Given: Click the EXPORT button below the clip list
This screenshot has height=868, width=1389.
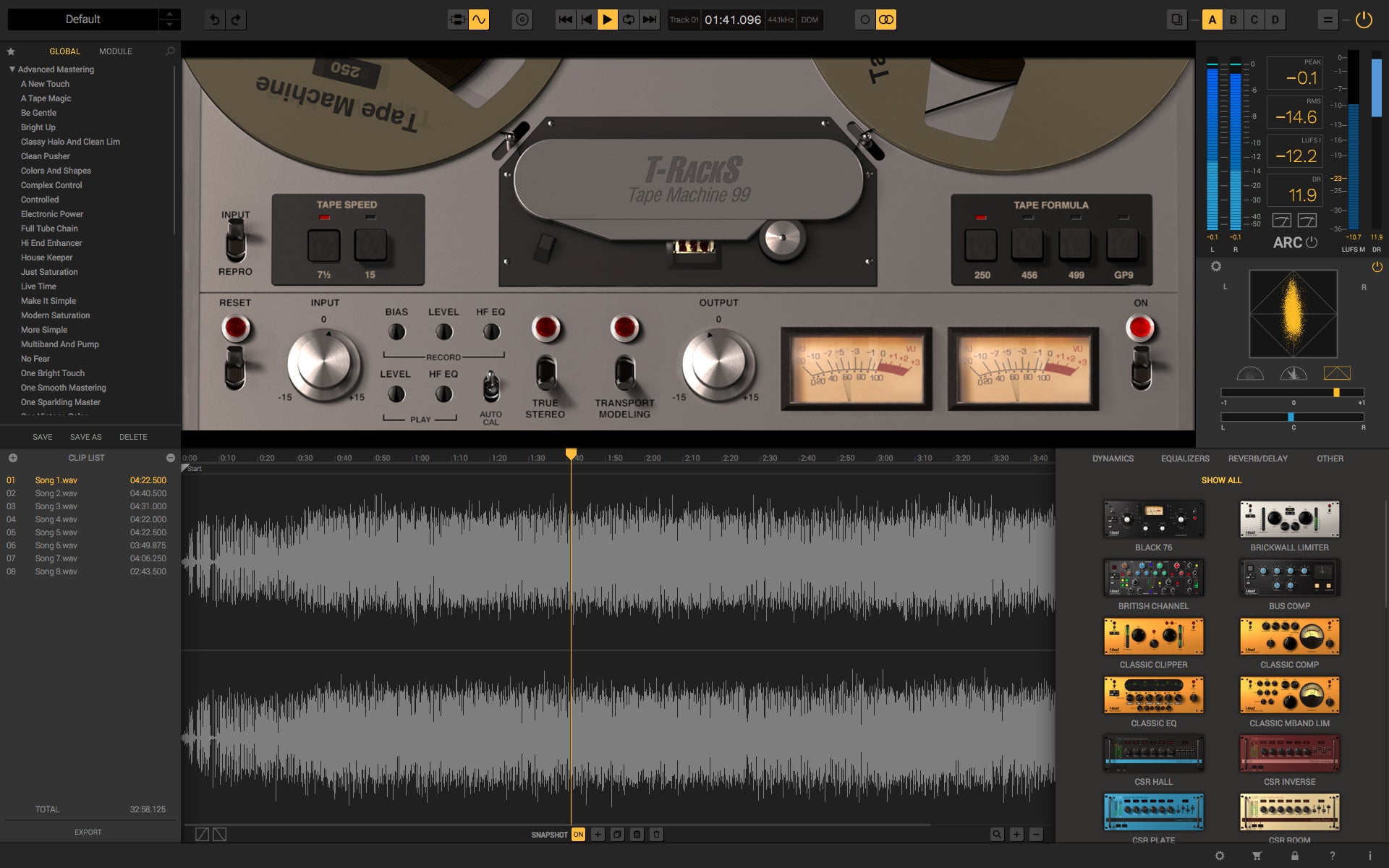Looking at the screenshot, I should pyautogui.click(x=88, y=832).
